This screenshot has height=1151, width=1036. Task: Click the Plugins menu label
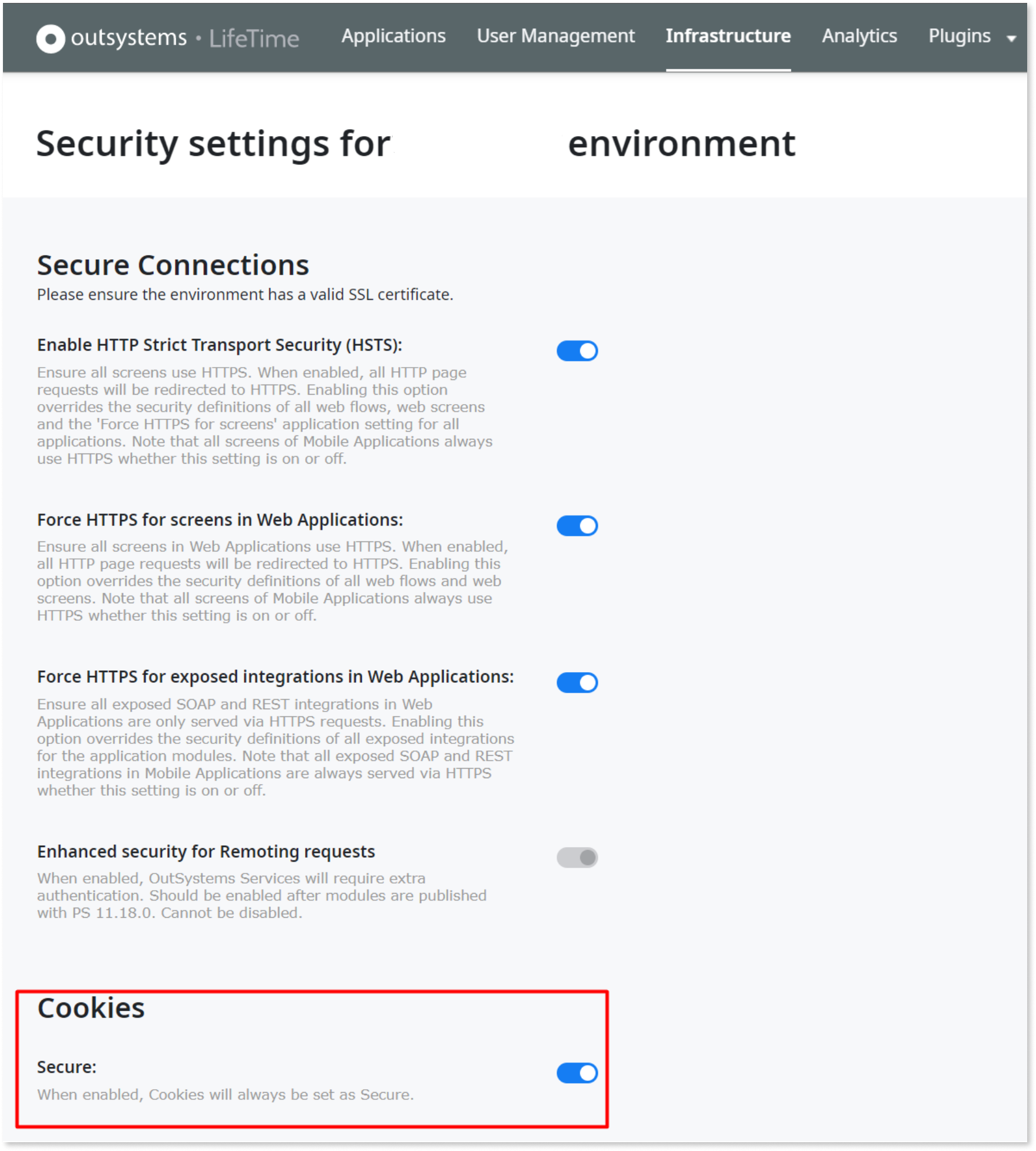pos(959,36)
